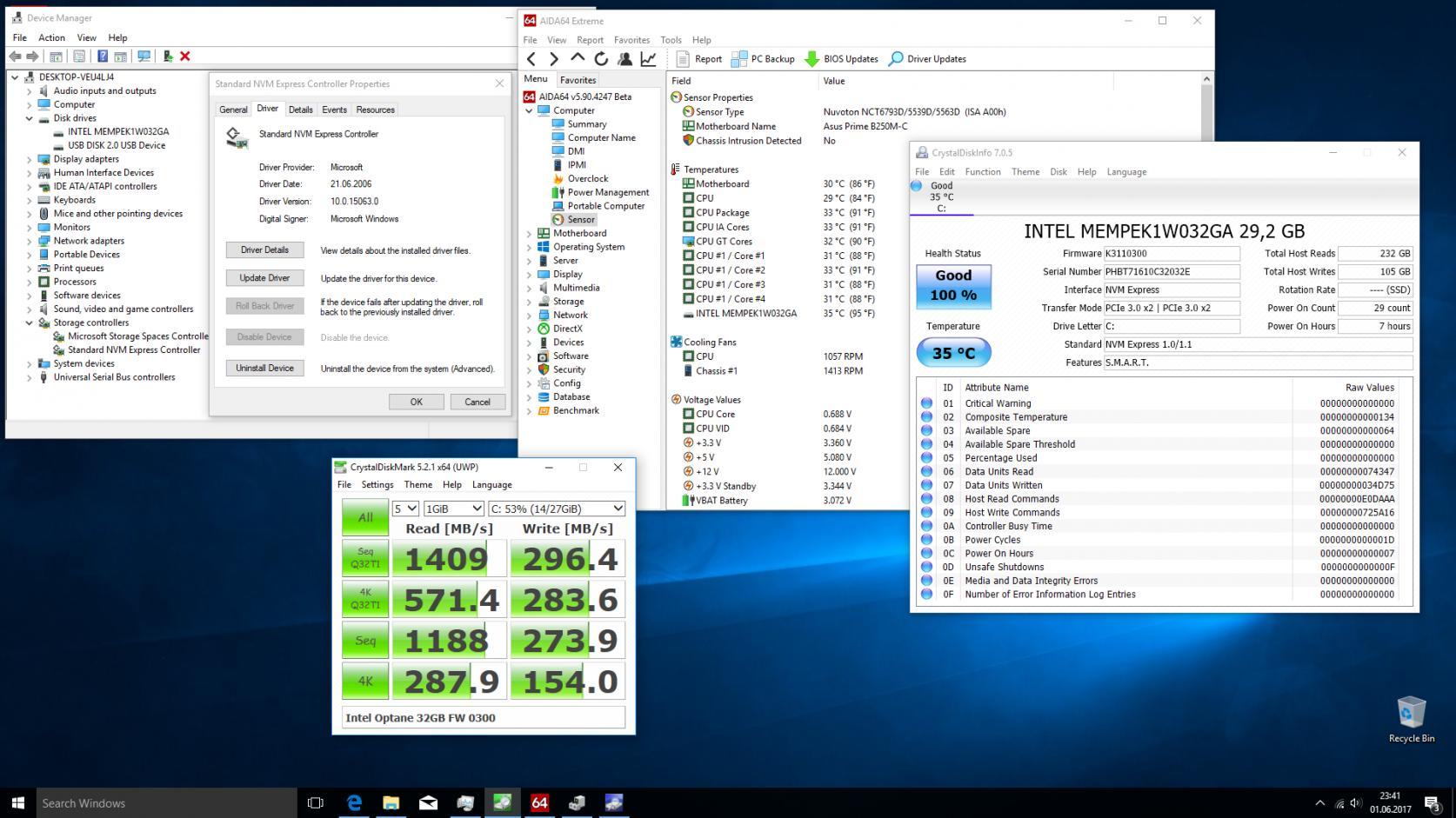Click the AIDA64 Refresh toolbar icon
This screenshot has height=818, width=1456.
601,59
